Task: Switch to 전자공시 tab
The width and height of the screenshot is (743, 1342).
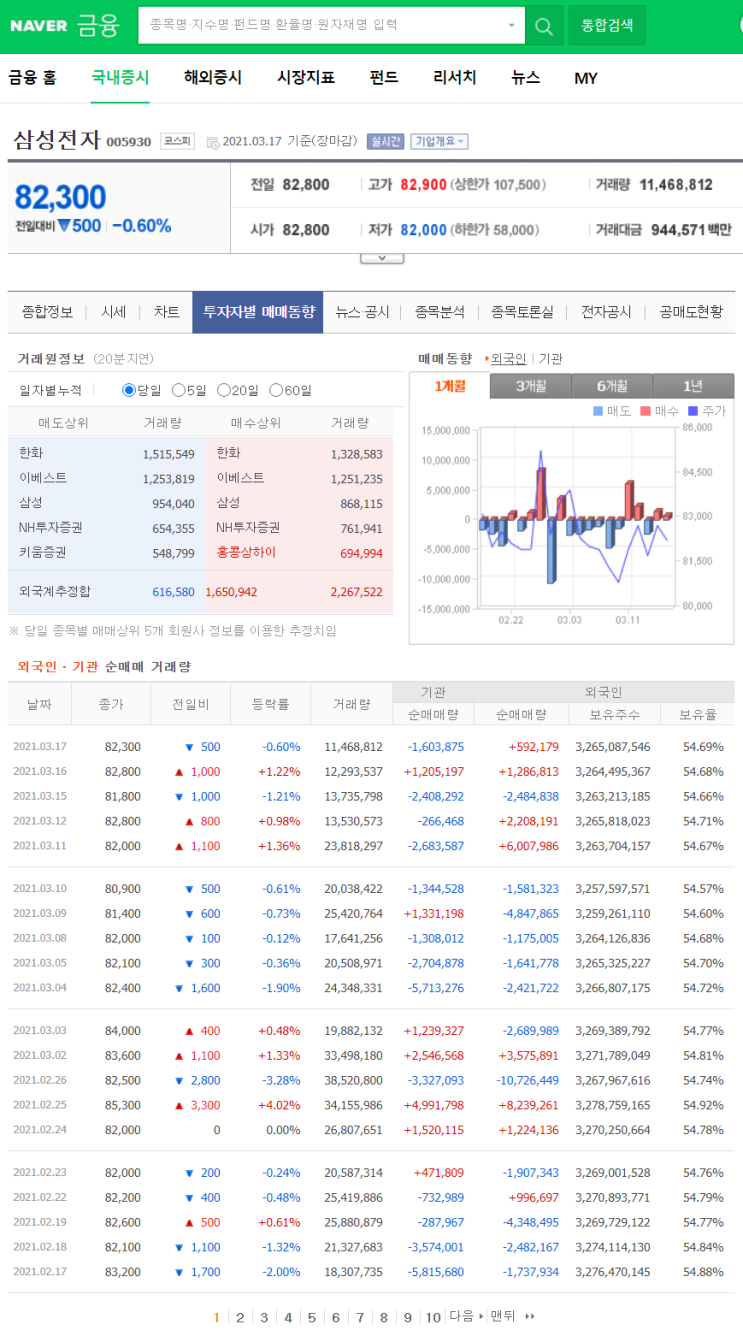Action: pyautogui.click(x=607, y=312)
